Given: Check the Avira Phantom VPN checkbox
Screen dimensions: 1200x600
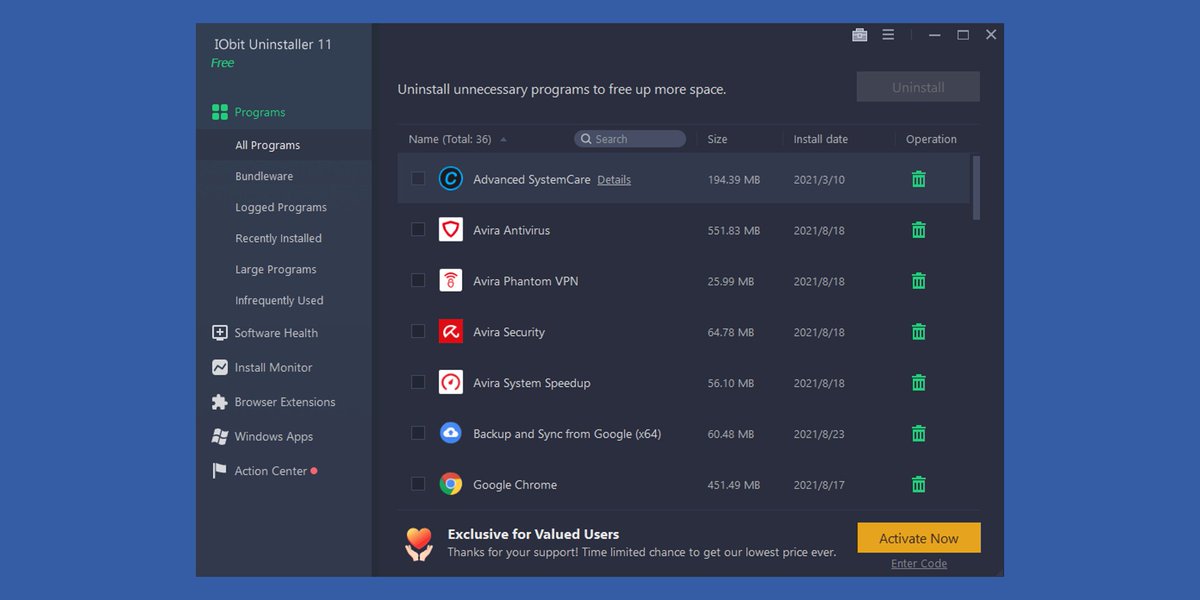Looking at the screenshot, I should [x=418, y=281].
